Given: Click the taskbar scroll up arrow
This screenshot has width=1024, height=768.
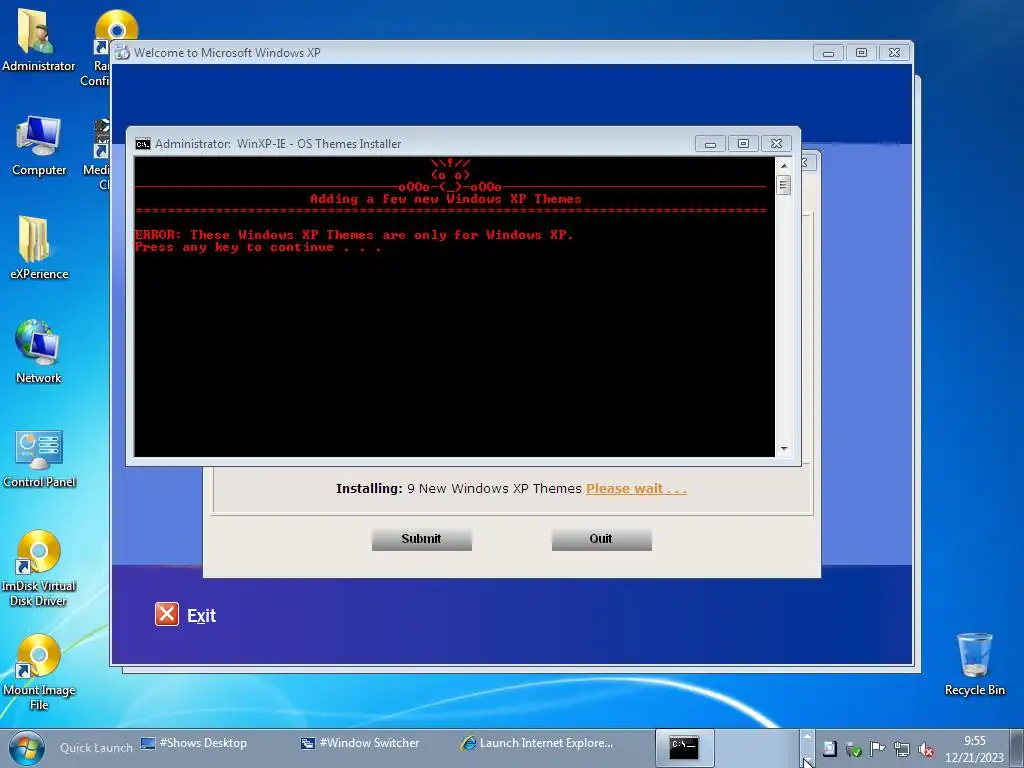Looking at the screenshot, I should (807, 737).
